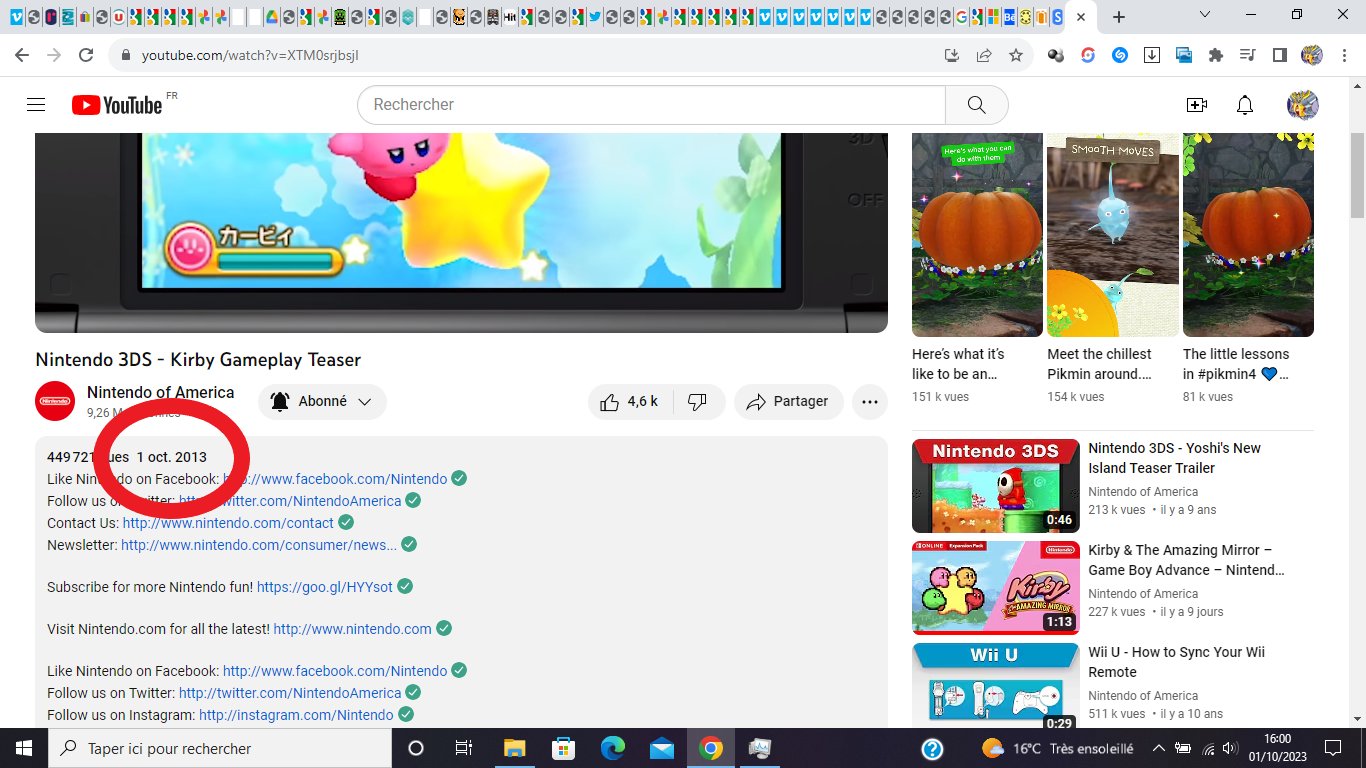
Task: Click Windows taskbar search box
Action: [220, 748]
